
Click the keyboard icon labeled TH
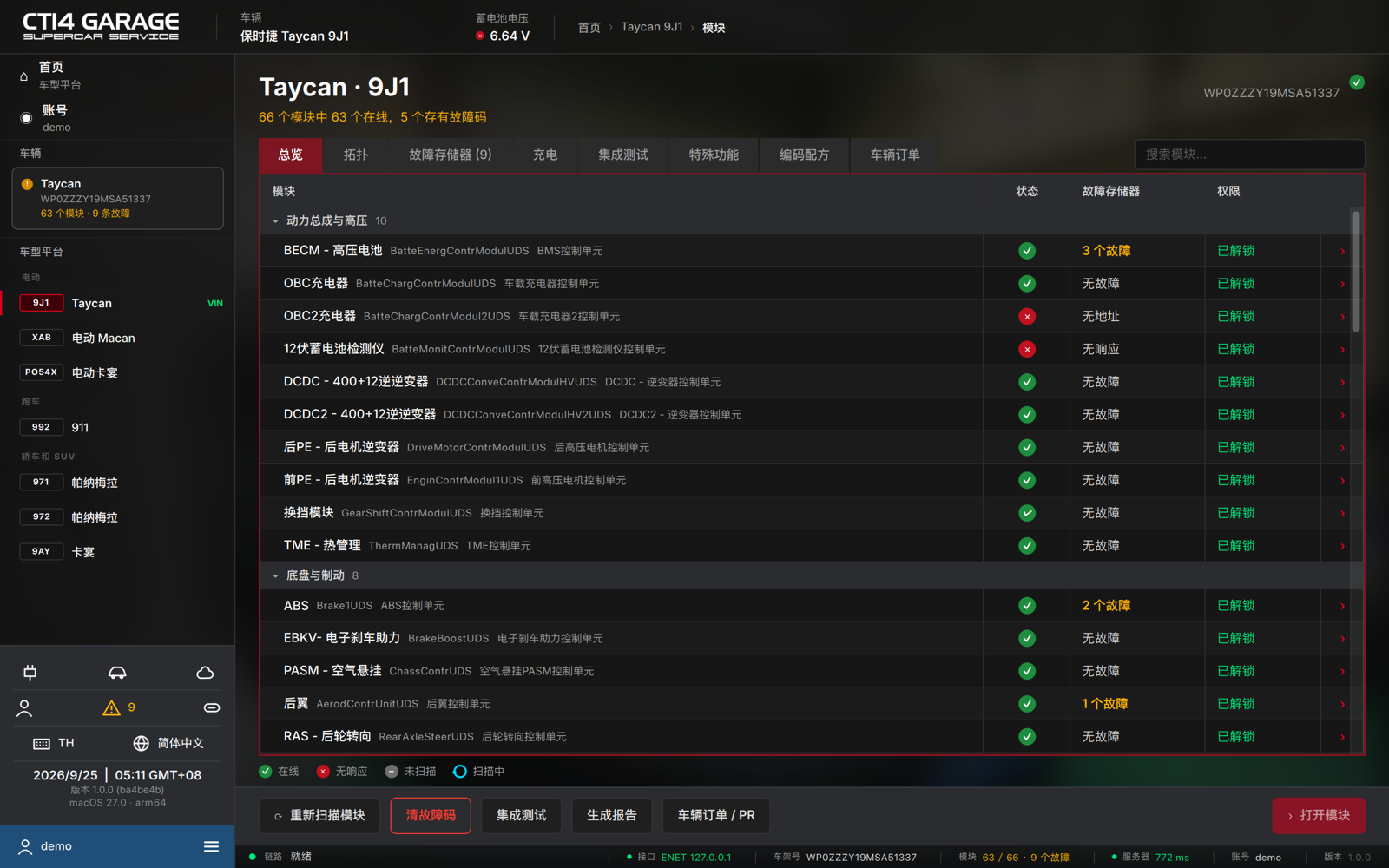[x=42, y=744]
